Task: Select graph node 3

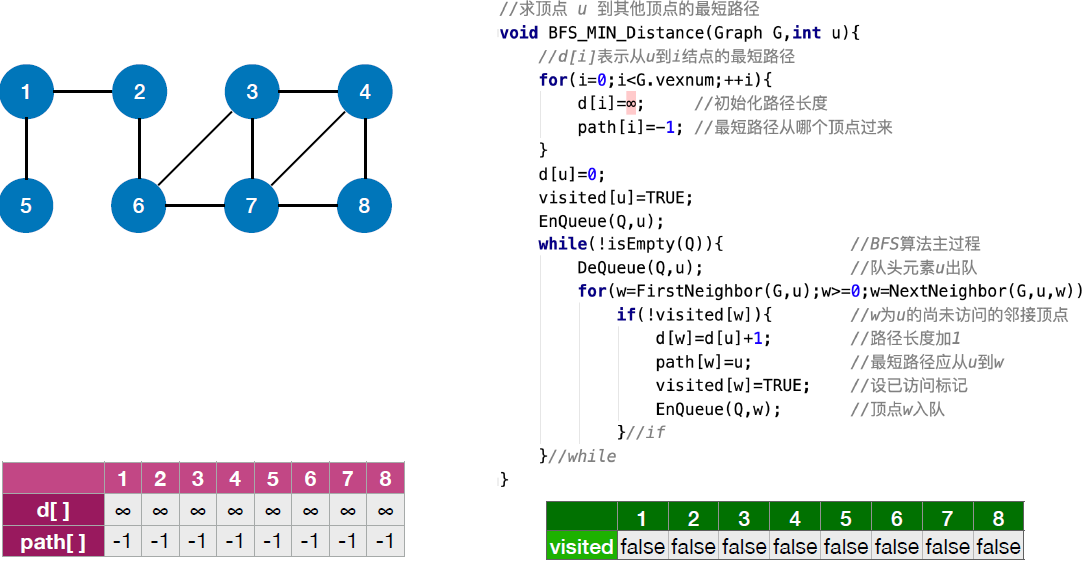Action: click(252, 92)
